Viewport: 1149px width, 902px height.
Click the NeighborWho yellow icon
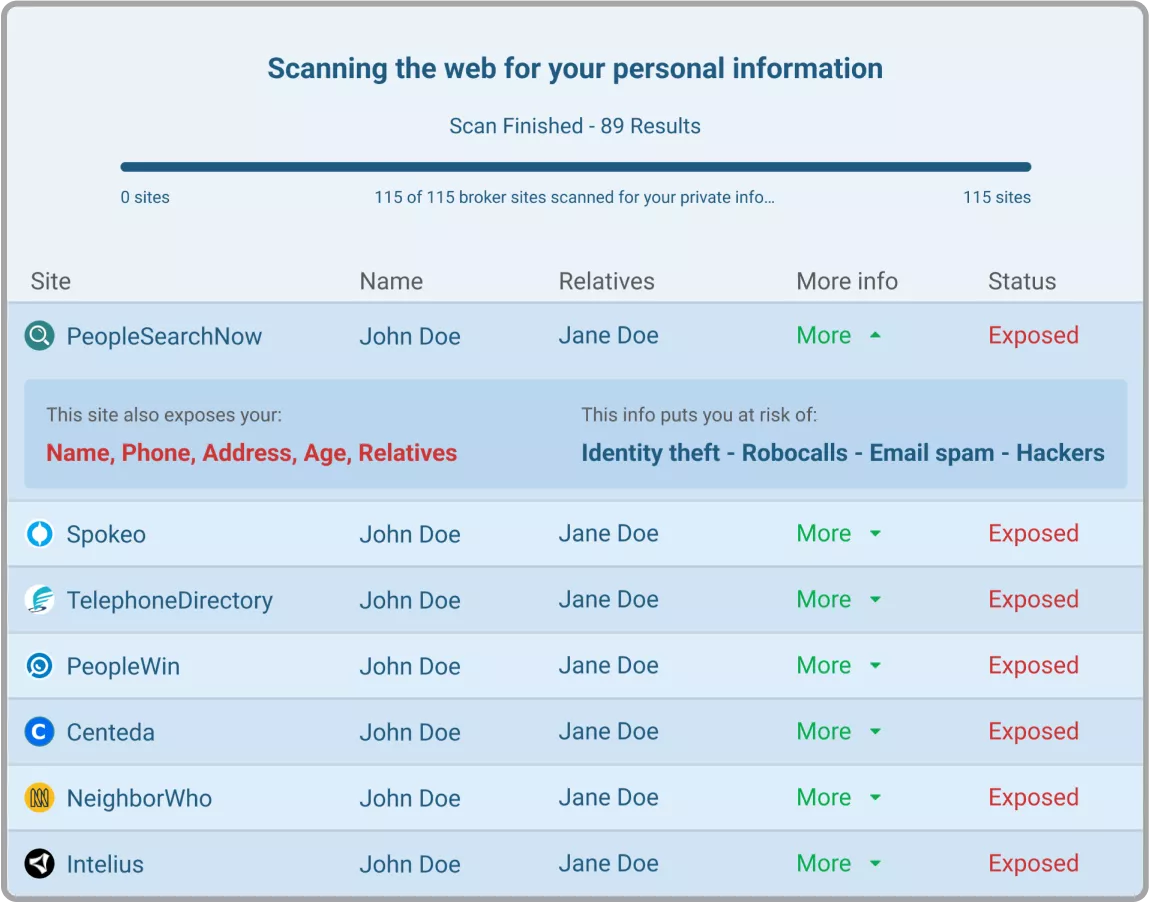point(39,798)
